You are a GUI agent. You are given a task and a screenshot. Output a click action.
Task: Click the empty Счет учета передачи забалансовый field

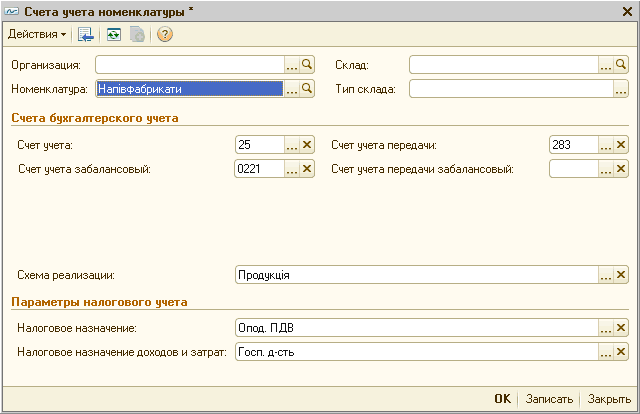point(574,169)
